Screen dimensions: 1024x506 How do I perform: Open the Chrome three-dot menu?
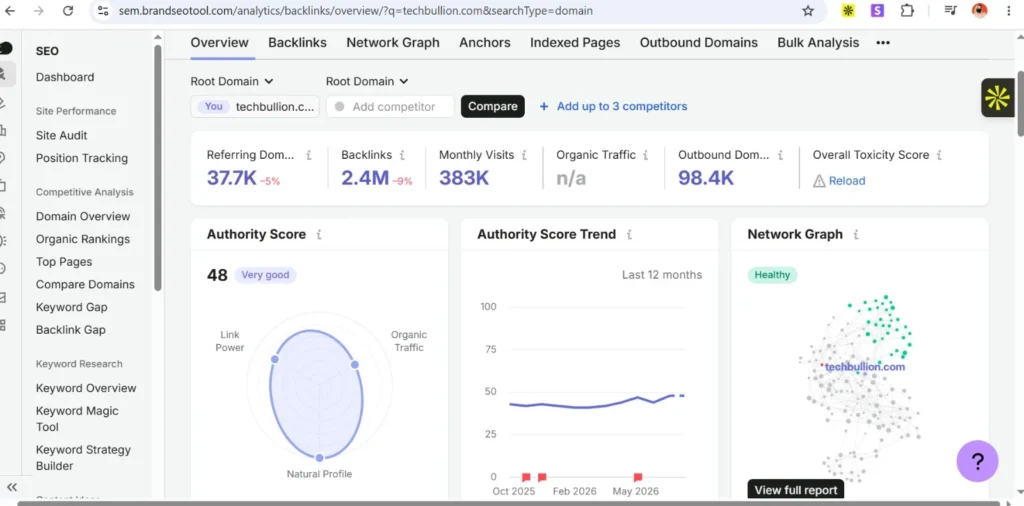click(1009, 10)
